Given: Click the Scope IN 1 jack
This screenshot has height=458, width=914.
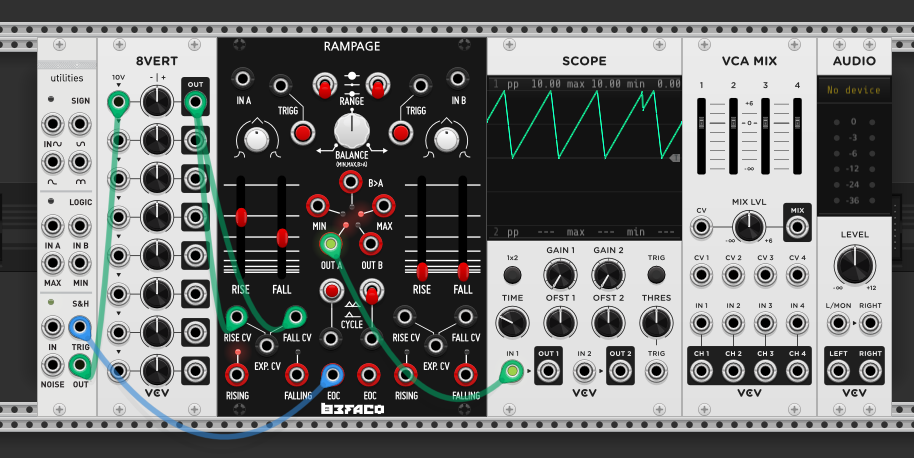Looking at the screenshot, I should pos(512,371).
